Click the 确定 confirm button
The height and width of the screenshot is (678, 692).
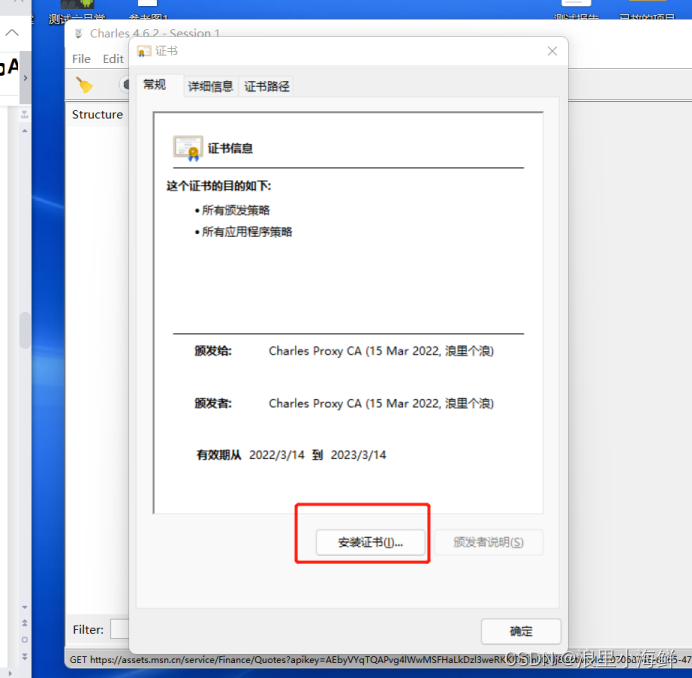521,631
